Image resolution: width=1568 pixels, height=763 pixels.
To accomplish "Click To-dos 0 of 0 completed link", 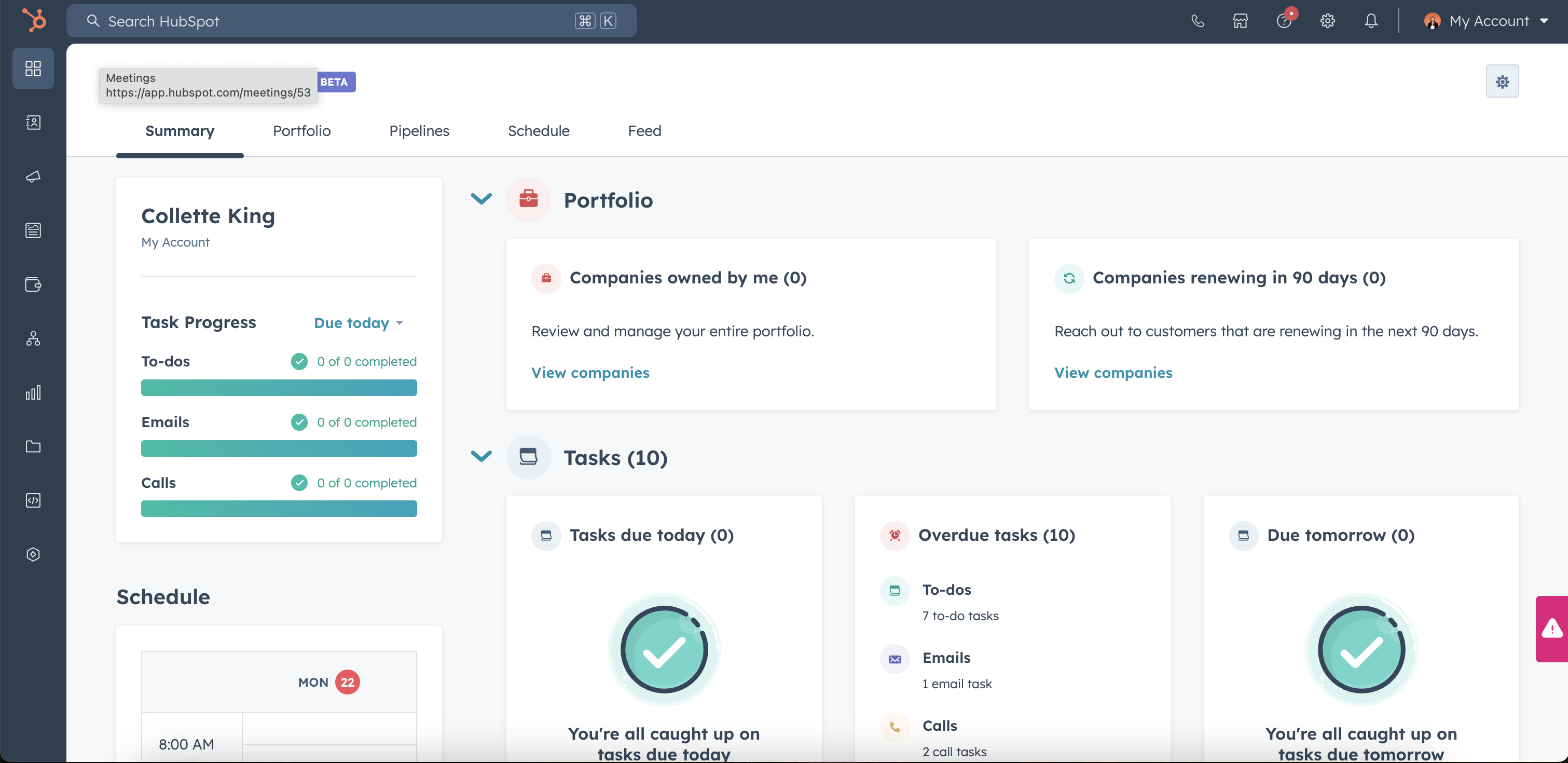I will point(366,362).
